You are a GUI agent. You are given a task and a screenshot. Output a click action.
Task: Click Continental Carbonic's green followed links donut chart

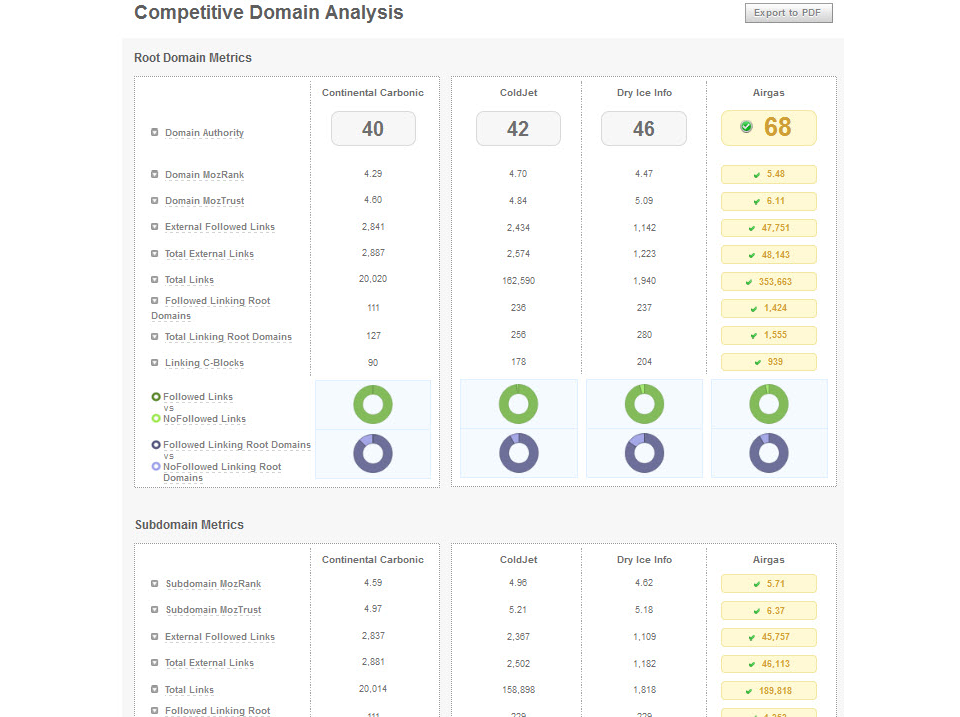tap(373, 404)
